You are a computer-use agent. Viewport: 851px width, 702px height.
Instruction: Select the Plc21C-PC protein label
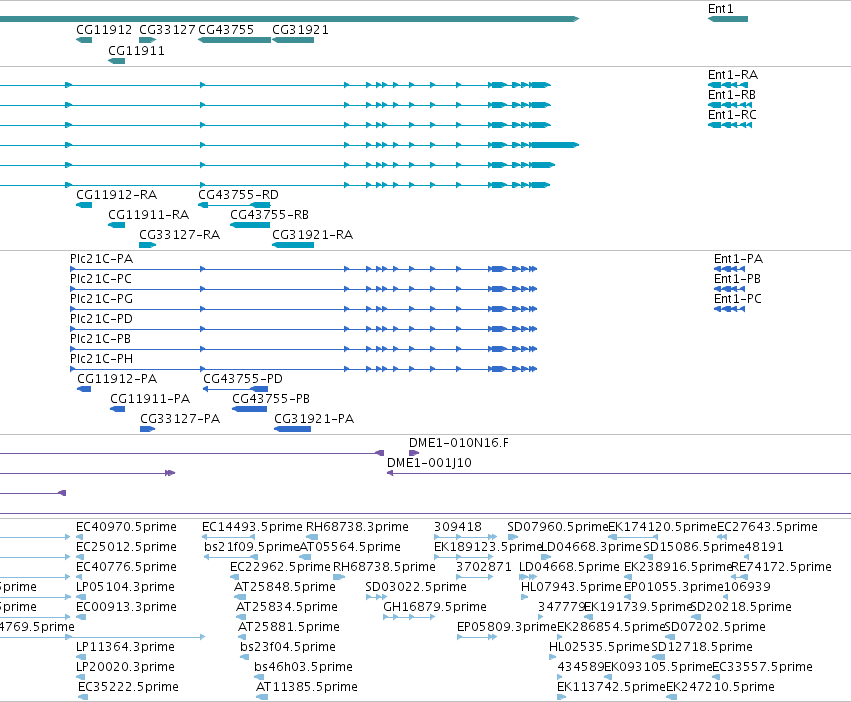pos(101,279)
